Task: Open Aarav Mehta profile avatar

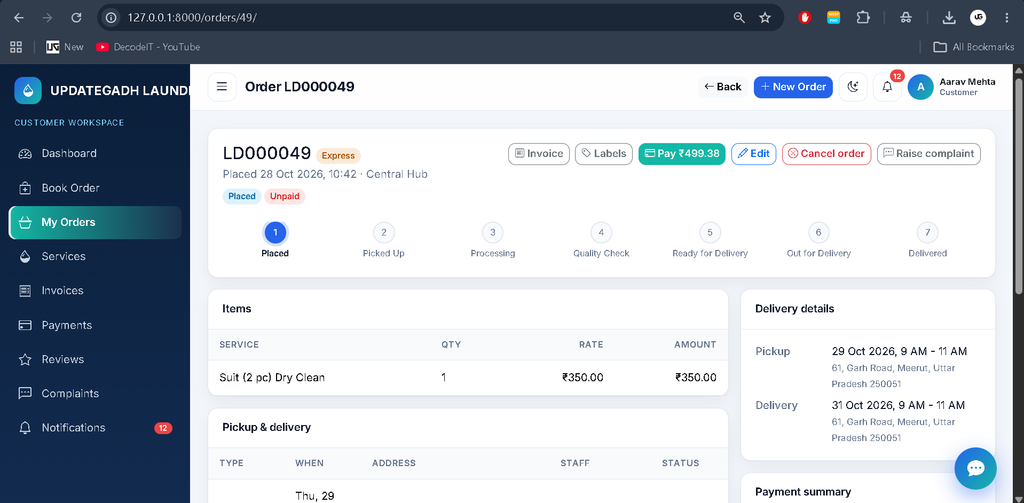Action: click(920, 87)
